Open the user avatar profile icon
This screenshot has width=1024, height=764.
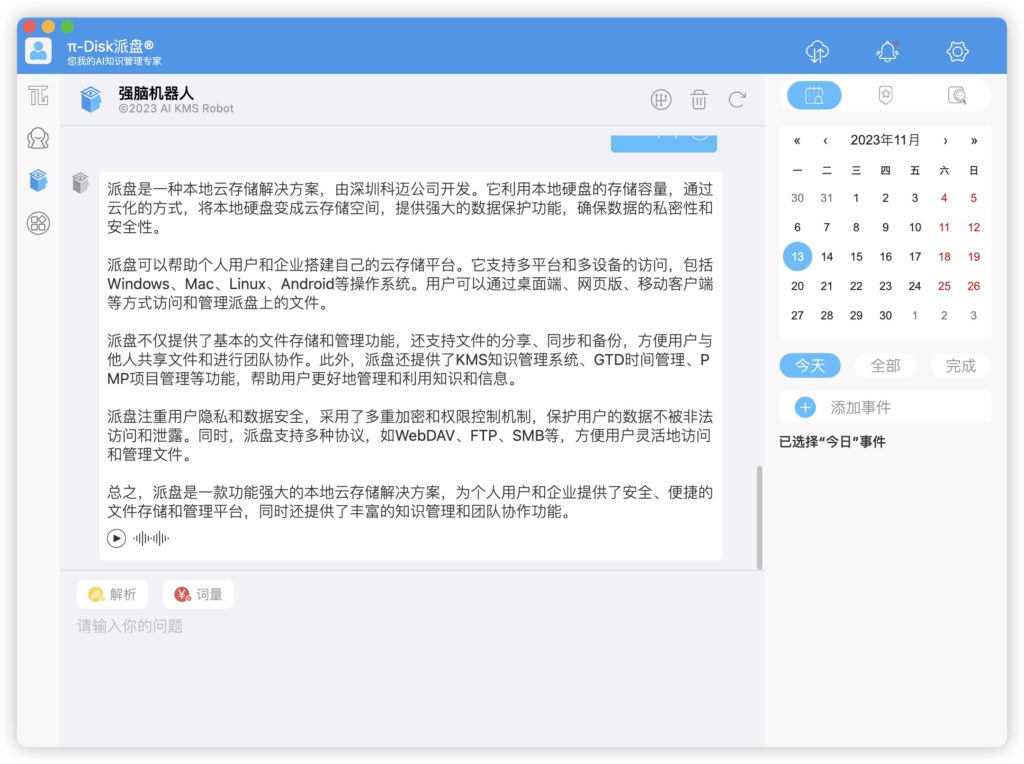[x=39, y=50]
